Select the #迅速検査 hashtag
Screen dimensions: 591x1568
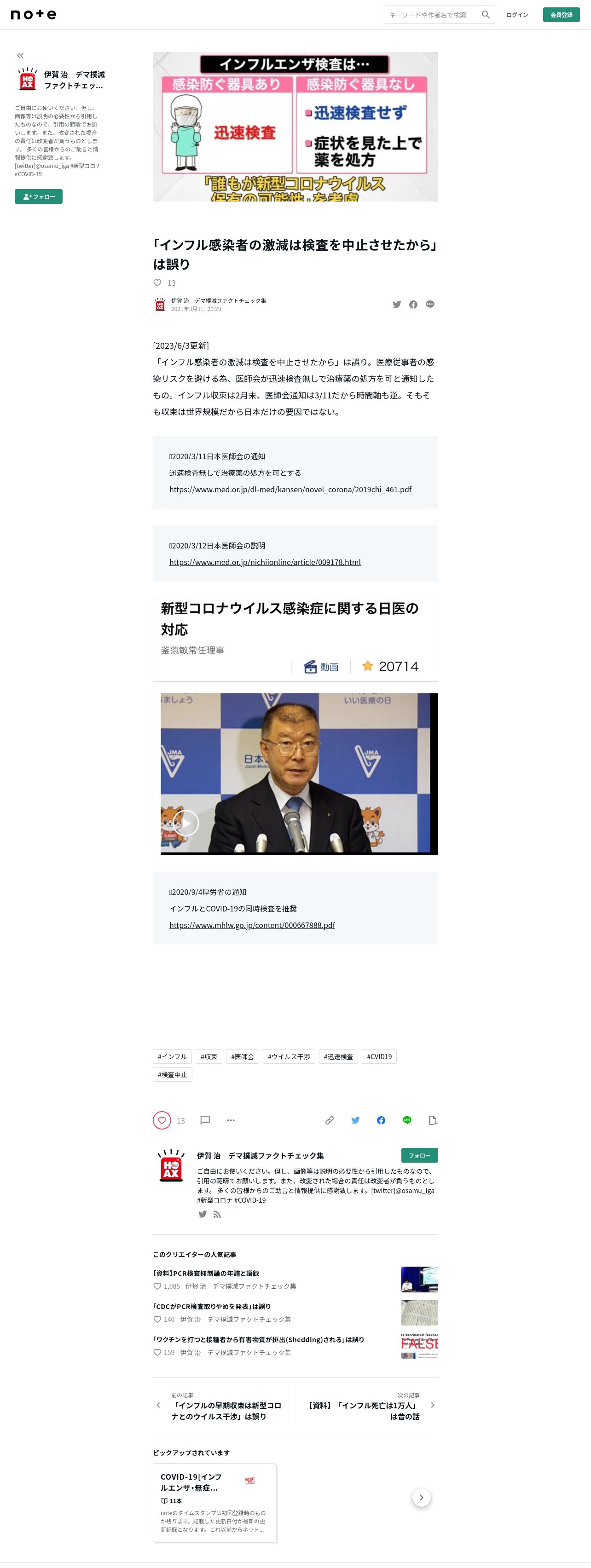coord(338,1057)
